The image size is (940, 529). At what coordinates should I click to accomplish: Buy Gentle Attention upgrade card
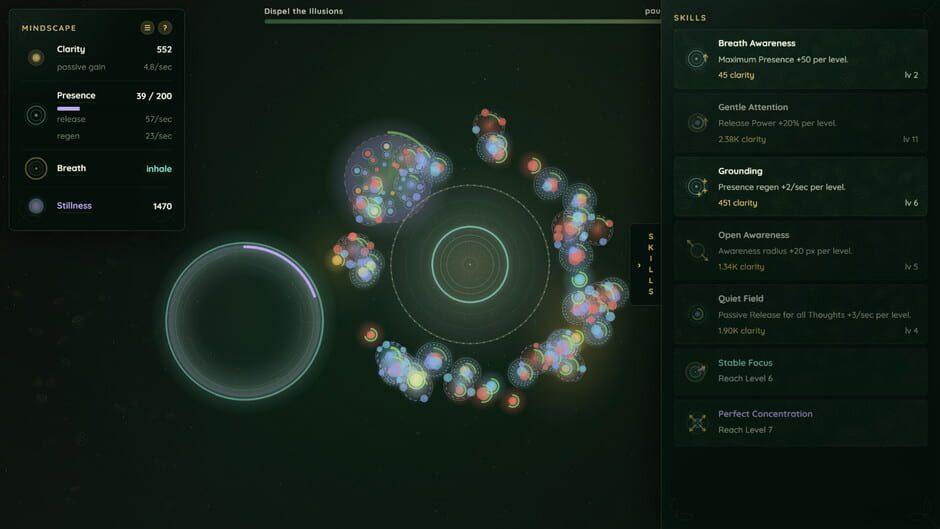click(x=800, y=123)
